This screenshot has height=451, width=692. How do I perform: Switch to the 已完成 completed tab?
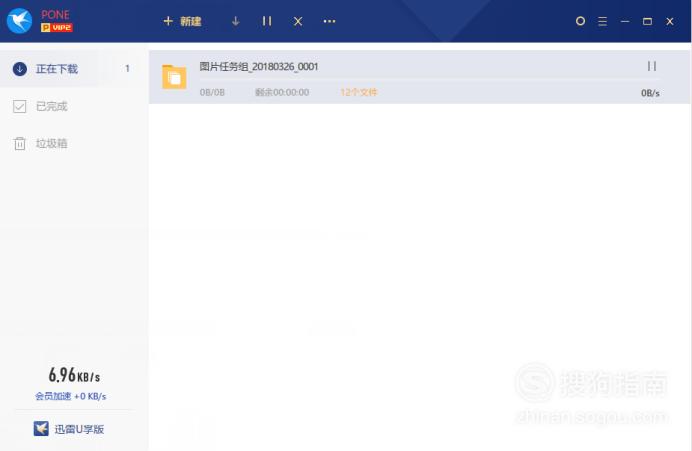[74, 106]
